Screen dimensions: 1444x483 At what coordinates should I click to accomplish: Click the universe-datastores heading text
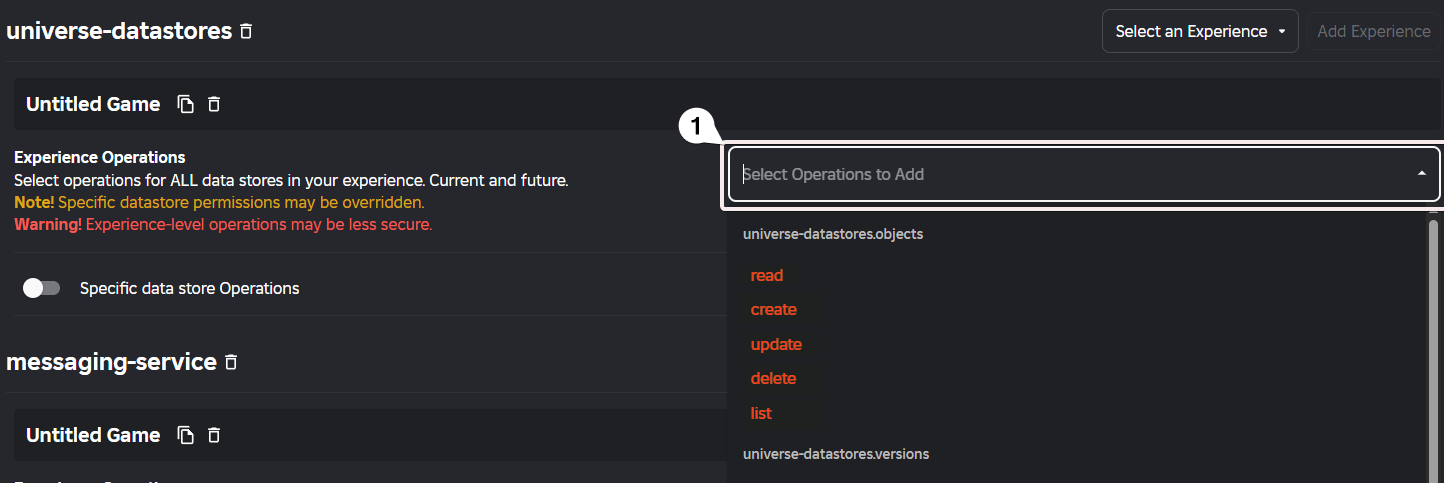pyautogui.click(x=119, y=31)
